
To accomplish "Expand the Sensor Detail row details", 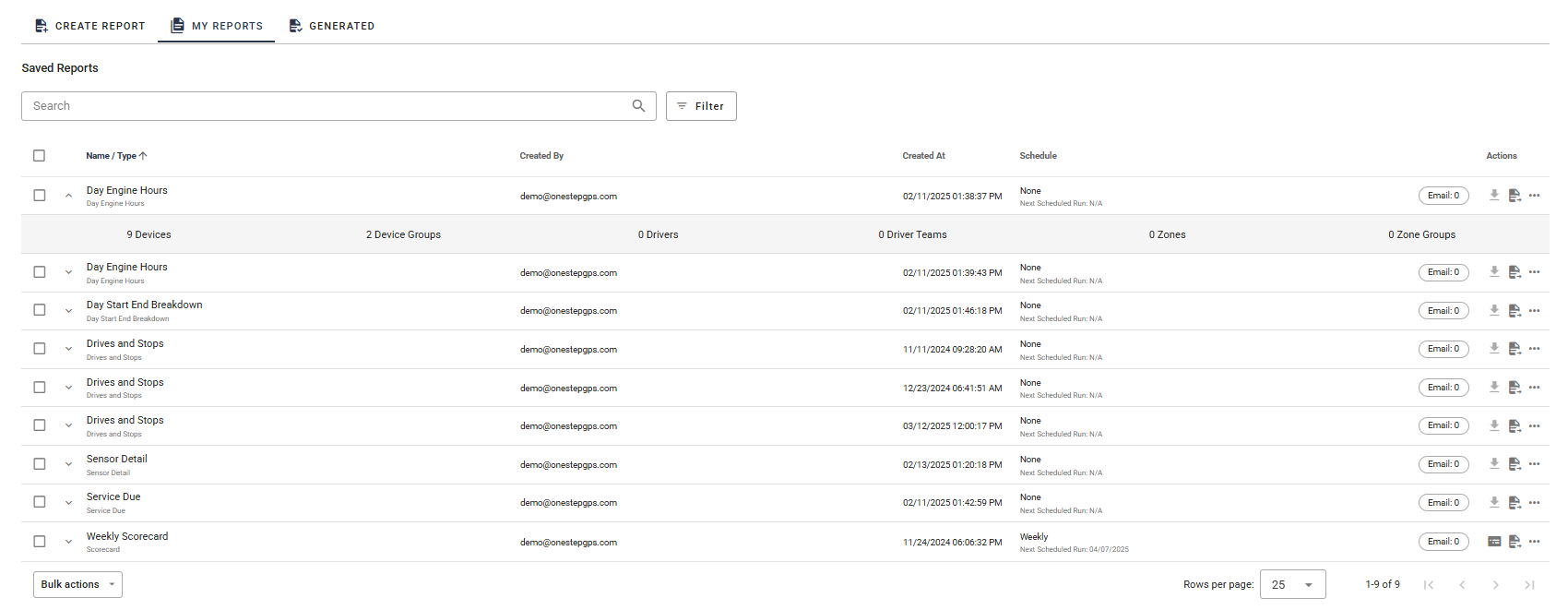I will 68,464.
